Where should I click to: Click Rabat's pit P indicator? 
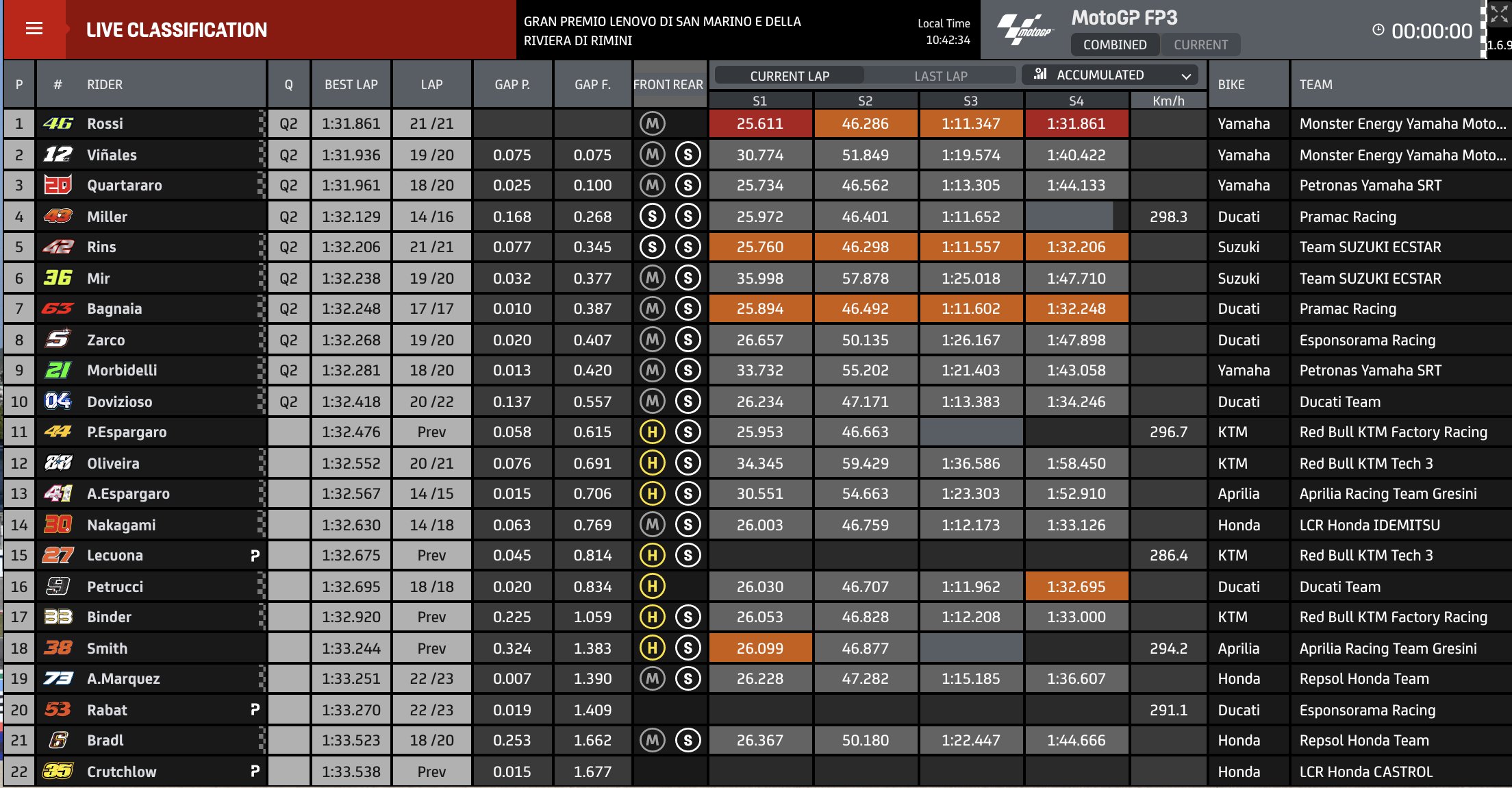coord(255,710)
